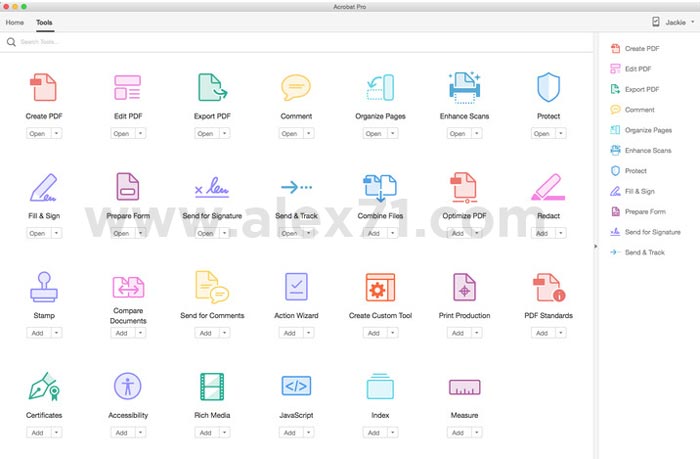Click the Optimize PDF icon
The height and width of the screenshot is (459, 700).
pos(464,188)
